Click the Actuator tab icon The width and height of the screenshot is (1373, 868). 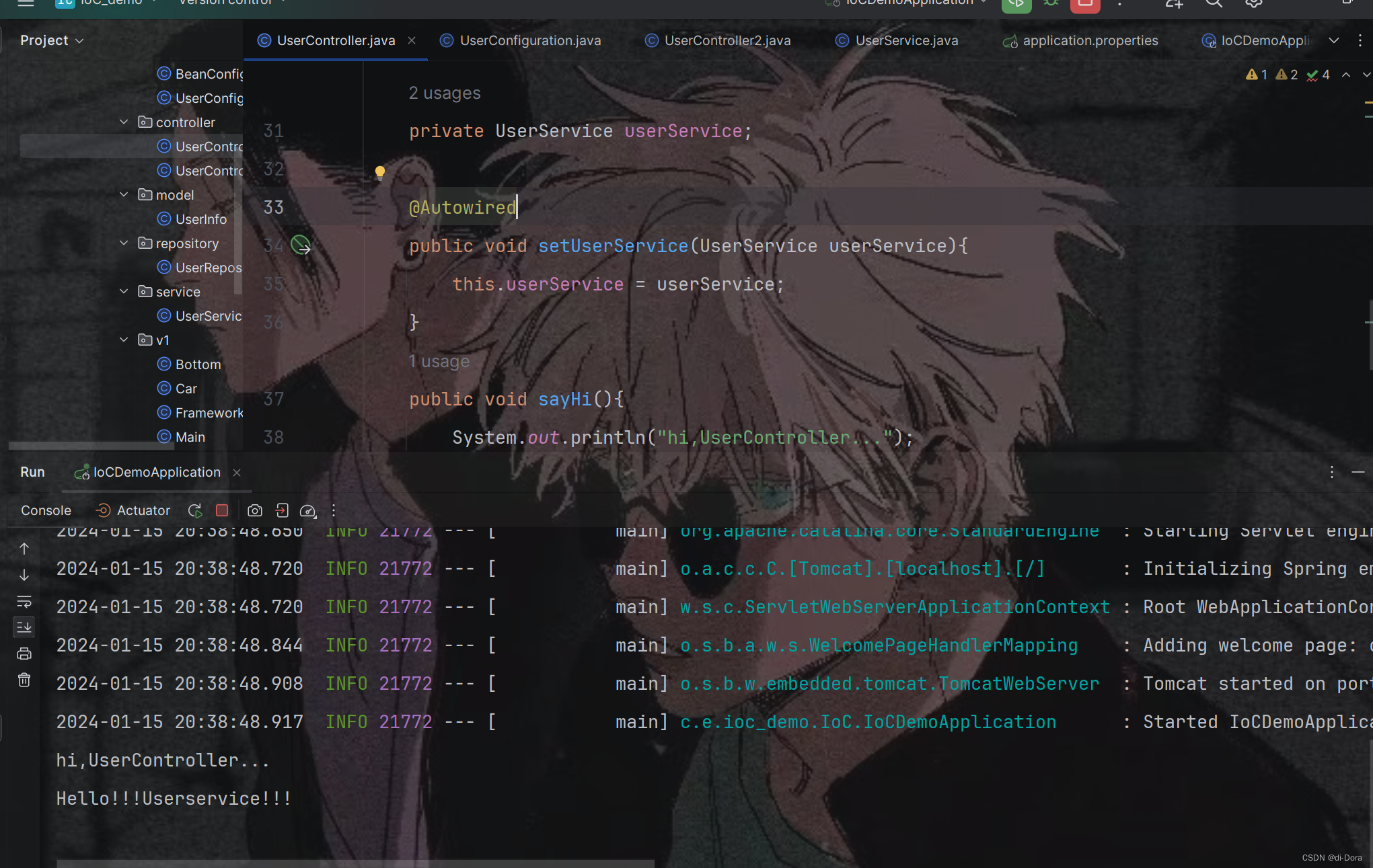coord(103,511)
